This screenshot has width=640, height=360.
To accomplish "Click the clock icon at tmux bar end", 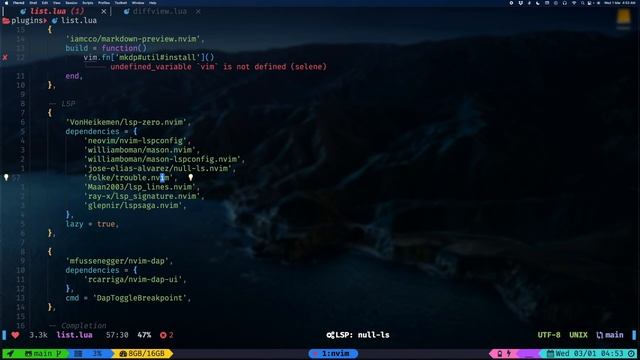I will pyautogui.click(x=631, y=353).
